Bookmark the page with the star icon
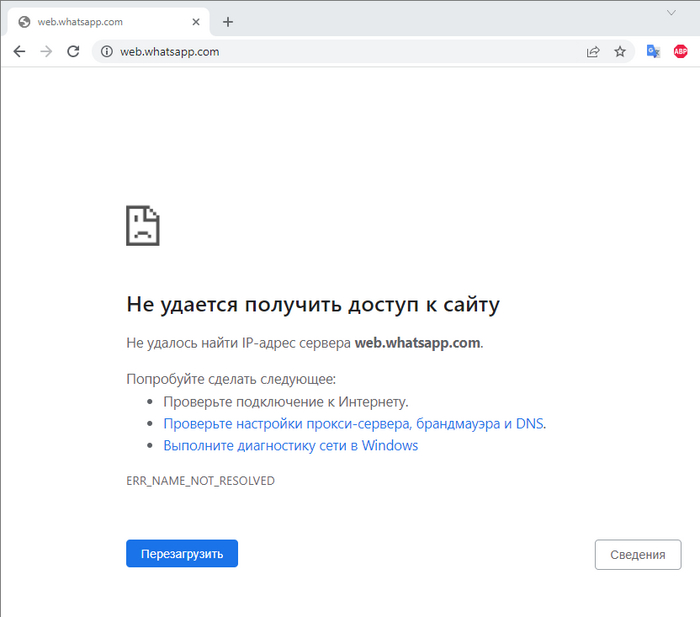This screenshot has height=617, width=700. click(x=620, y=52)
